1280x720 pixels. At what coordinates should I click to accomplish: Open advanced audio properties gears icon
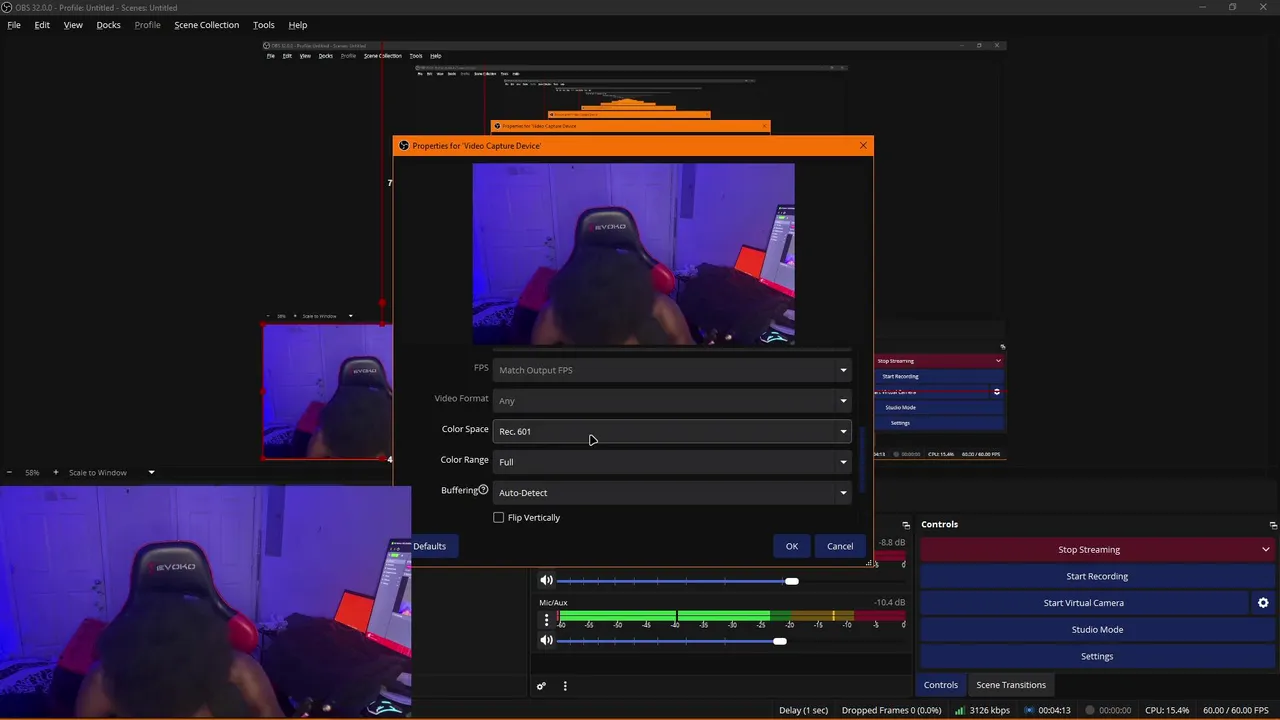tap(541, 686)
